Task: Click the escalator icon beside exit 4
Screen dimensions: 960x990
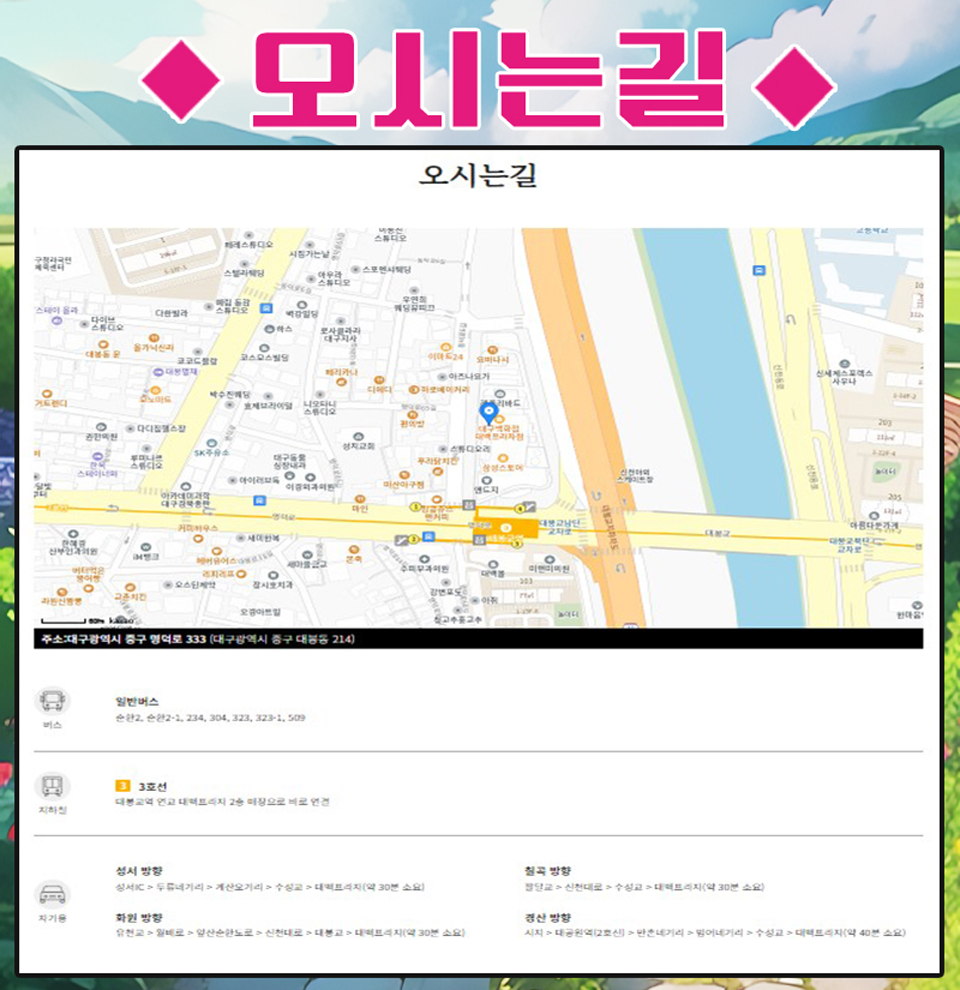Action: coord(530,506)
